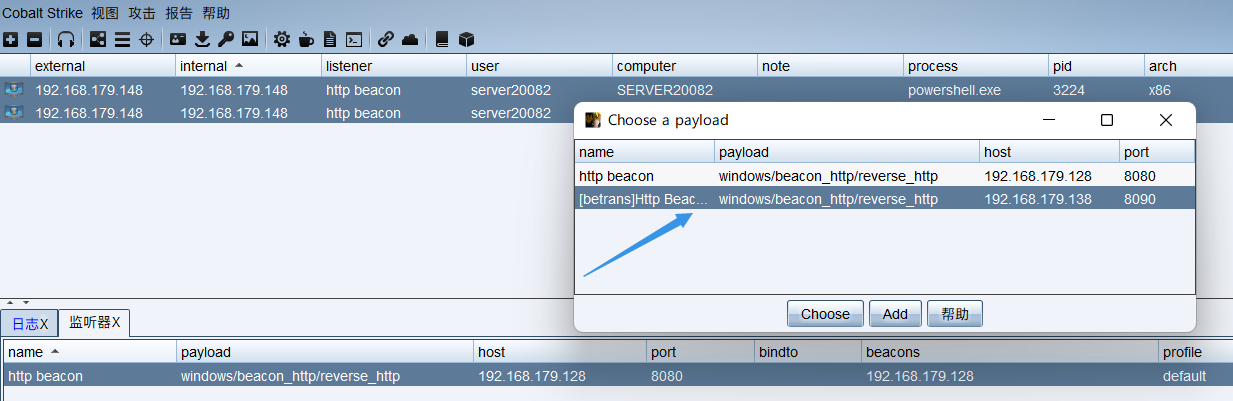
Task: Select http beacon row in payload dialog
Action: click(x=885, y=176)
